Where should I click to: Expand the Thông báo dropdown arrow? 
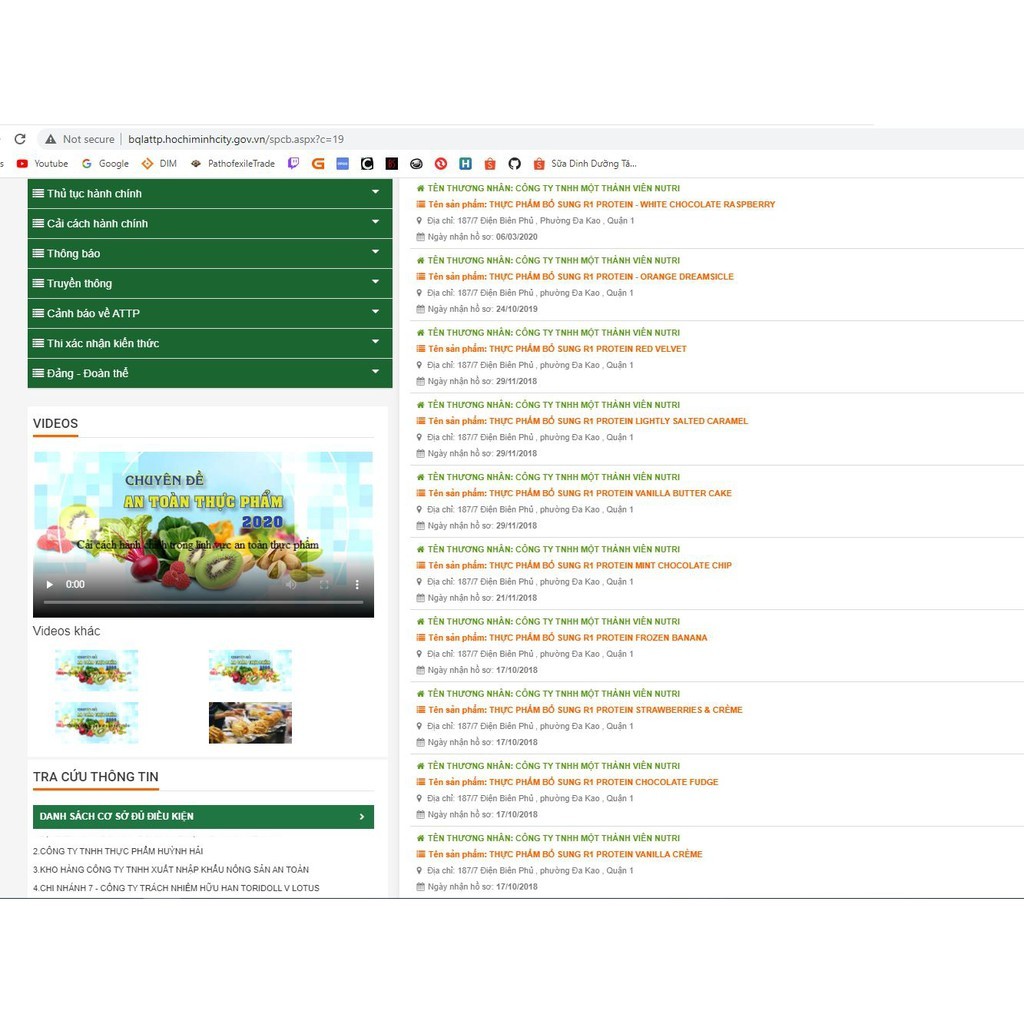[x=375, y=252]
